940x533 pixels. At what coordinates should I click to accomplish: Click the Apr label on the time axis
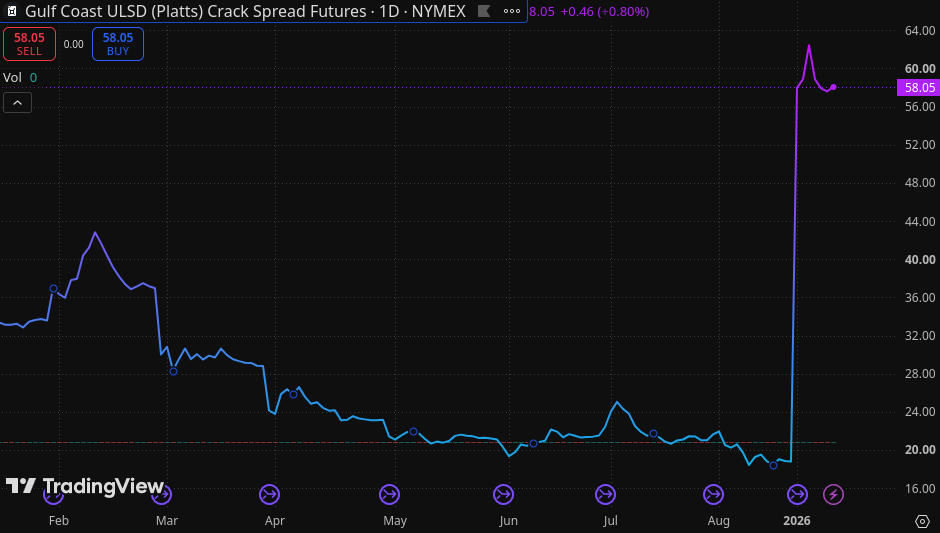(x=275, y=520)
